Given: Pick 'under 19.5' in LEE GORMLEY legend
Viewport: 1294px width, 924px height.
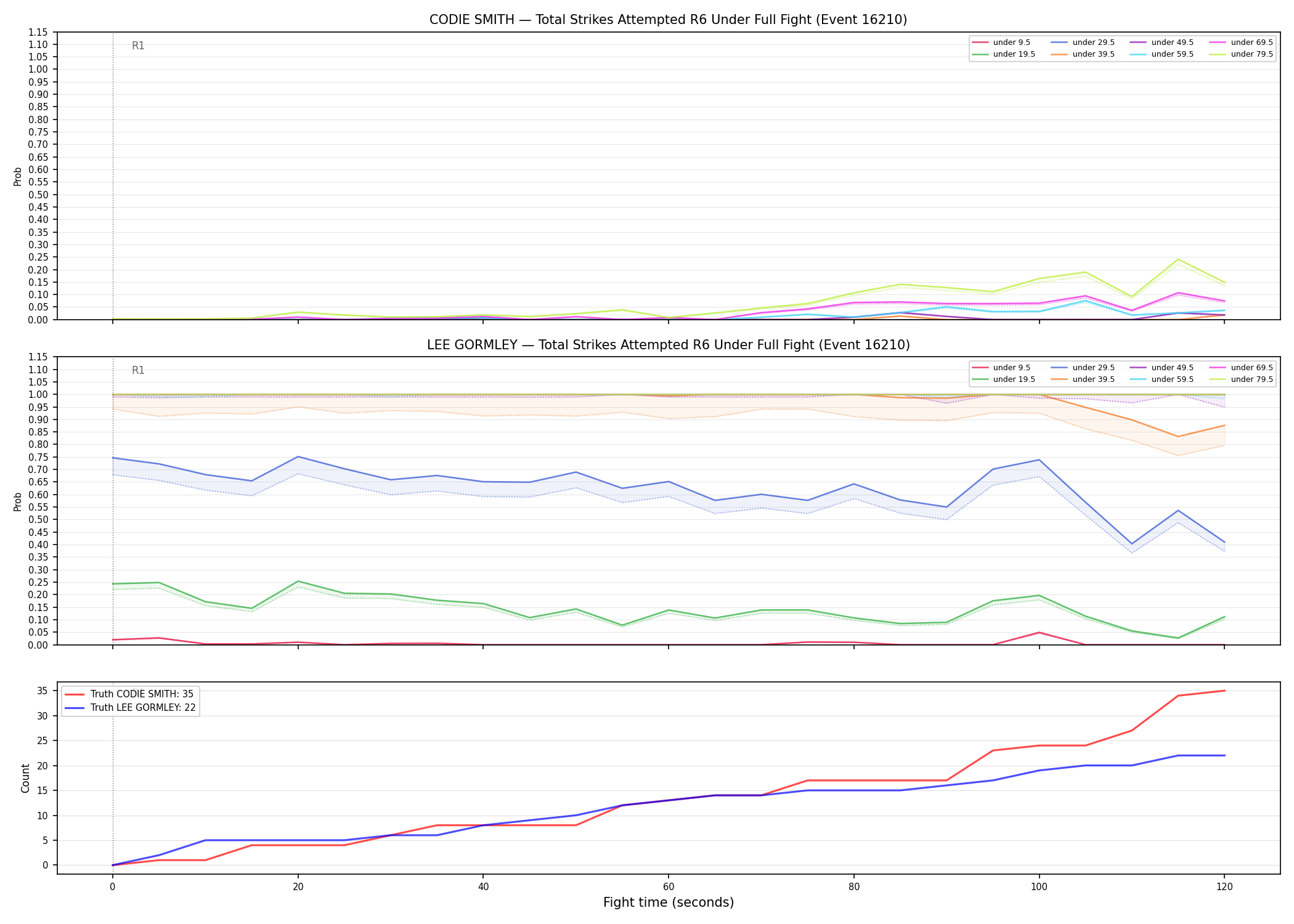Looking at the screenshot, I should coord(1004,379).
